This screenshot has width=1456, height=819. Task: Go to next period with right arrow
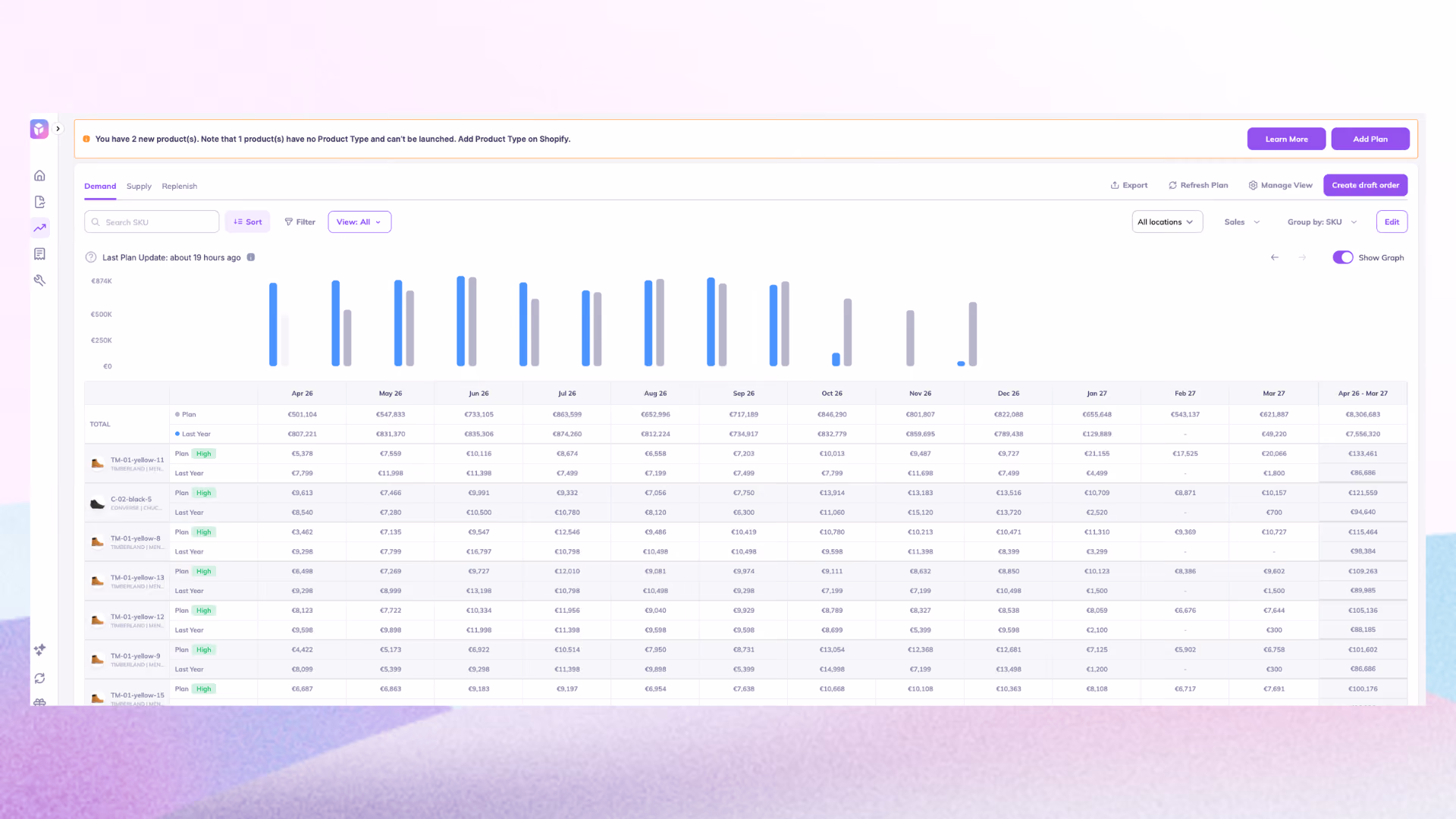(1302, 258)
